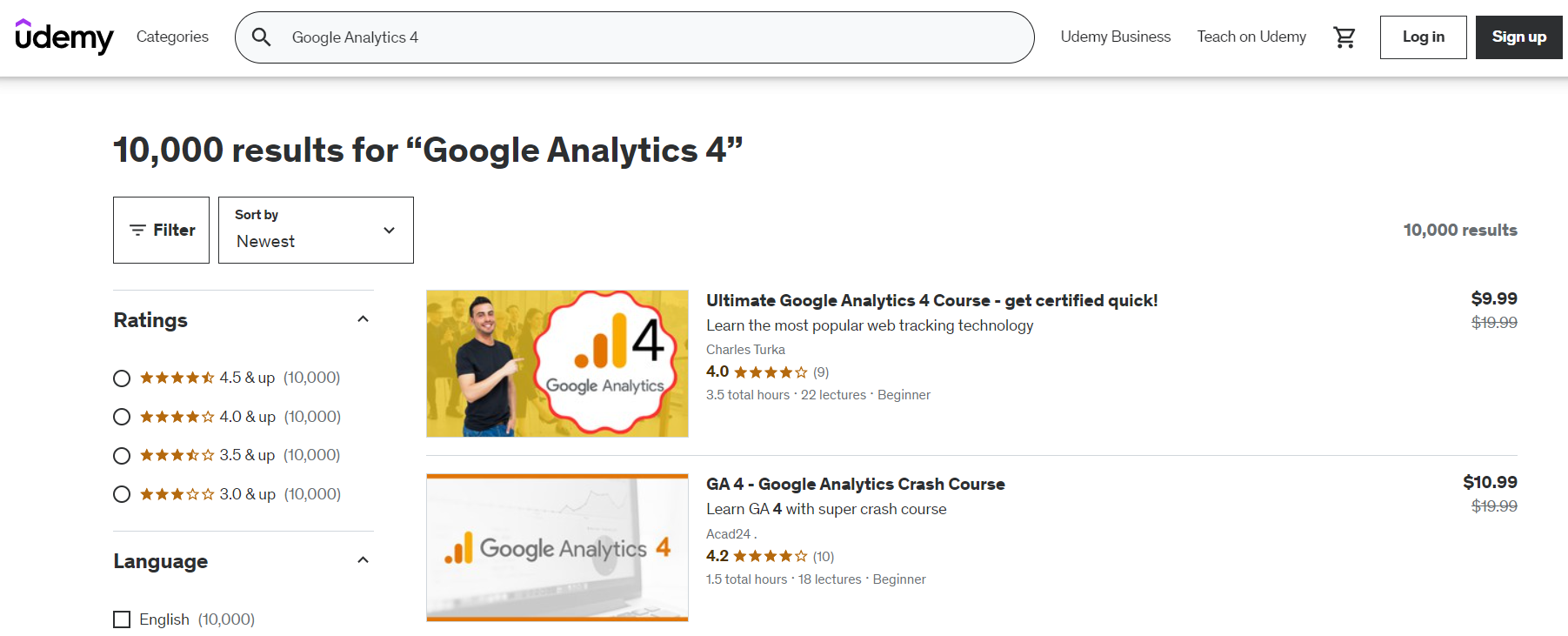
Task: Click inside the search input field
Action: (609, 37)
